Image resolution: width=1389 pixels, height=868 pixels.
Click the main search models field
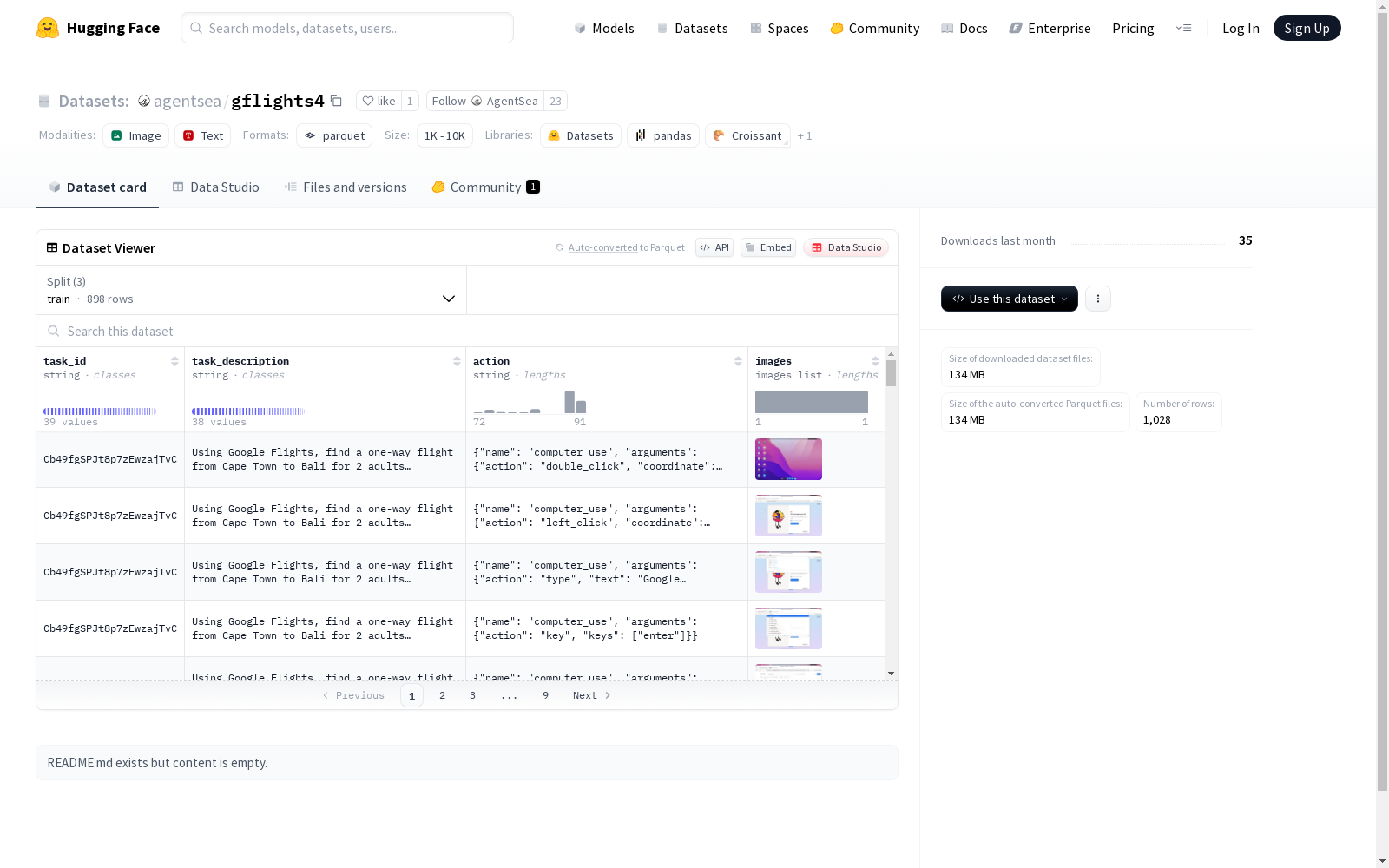tap(347, 28)
